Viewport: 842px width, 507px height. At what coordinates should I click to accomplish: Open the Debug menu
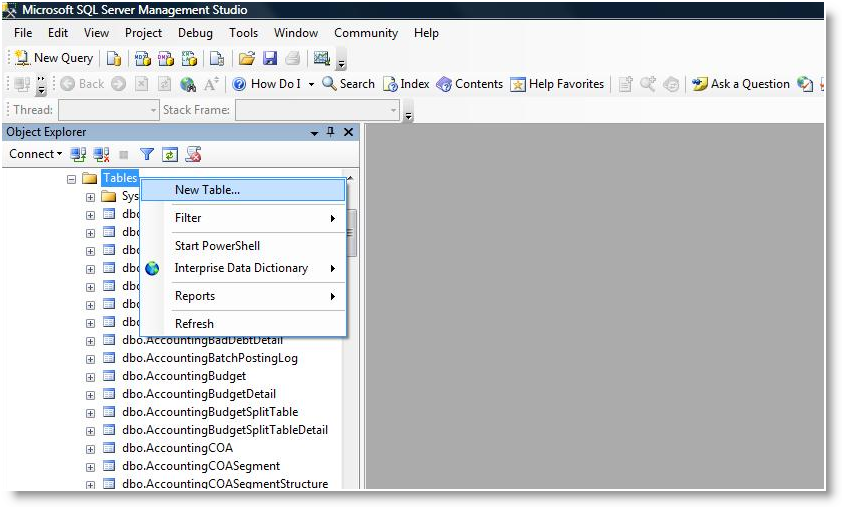pos(195,33)
